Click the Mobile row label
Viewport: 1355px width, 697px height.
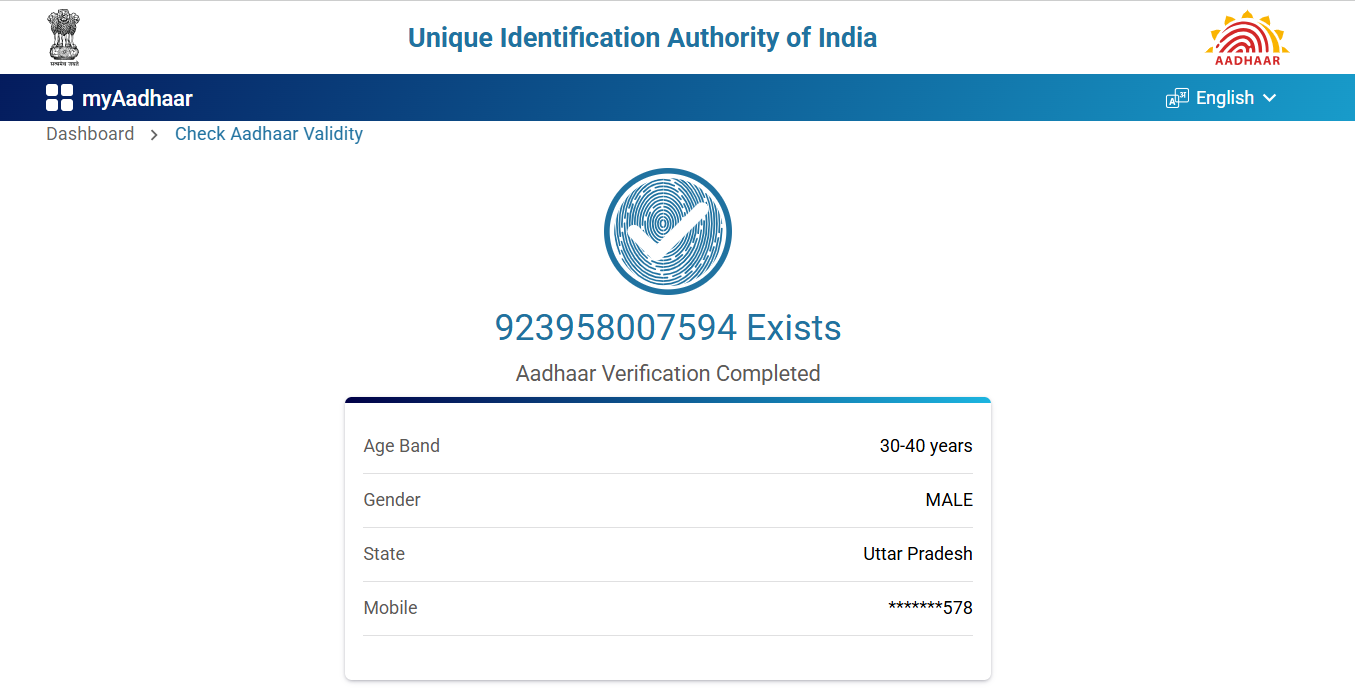[x=391, y=608]
